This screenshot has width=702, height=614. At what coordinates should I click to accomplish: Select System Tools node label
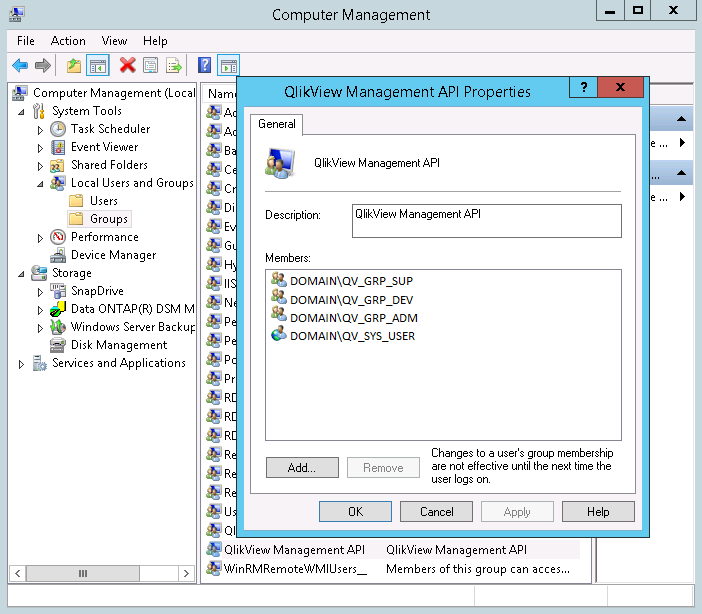click(87, 111)
